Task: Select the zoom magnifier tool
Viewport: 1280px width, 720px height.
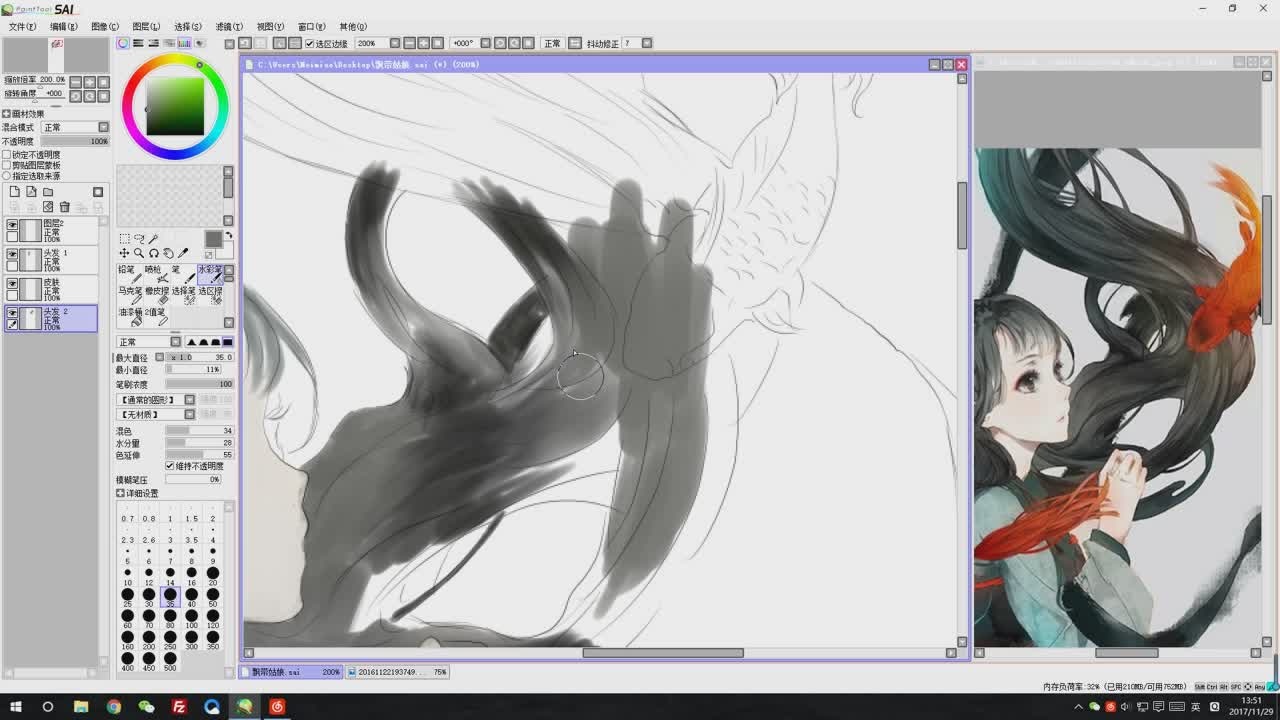Action: [x=139, y=254]
